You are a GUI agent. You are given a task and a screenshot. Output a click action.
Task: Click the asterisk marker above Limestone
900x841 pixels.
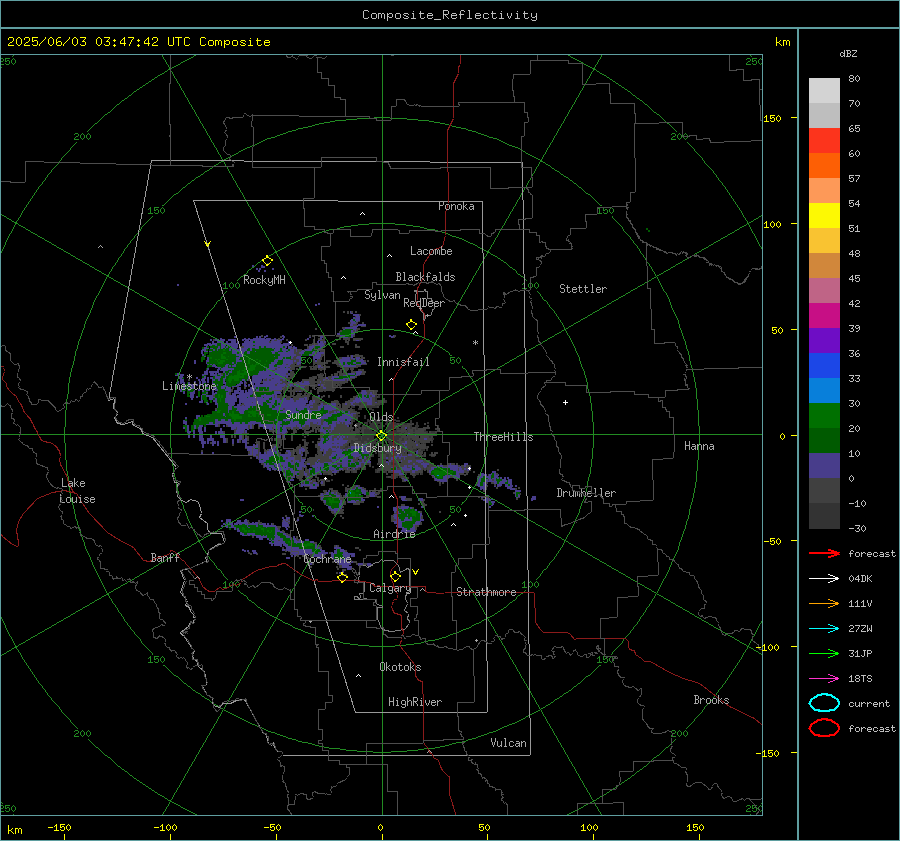coord(189,377)
